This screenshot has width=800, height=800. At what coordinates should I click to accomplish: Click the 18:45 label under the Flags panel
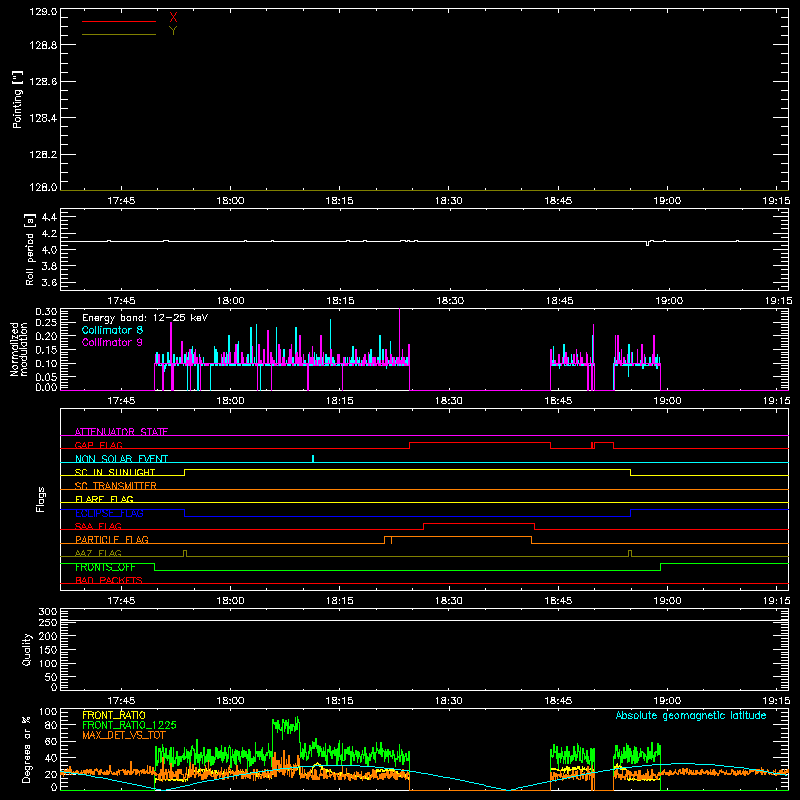[x=558, y=601]
